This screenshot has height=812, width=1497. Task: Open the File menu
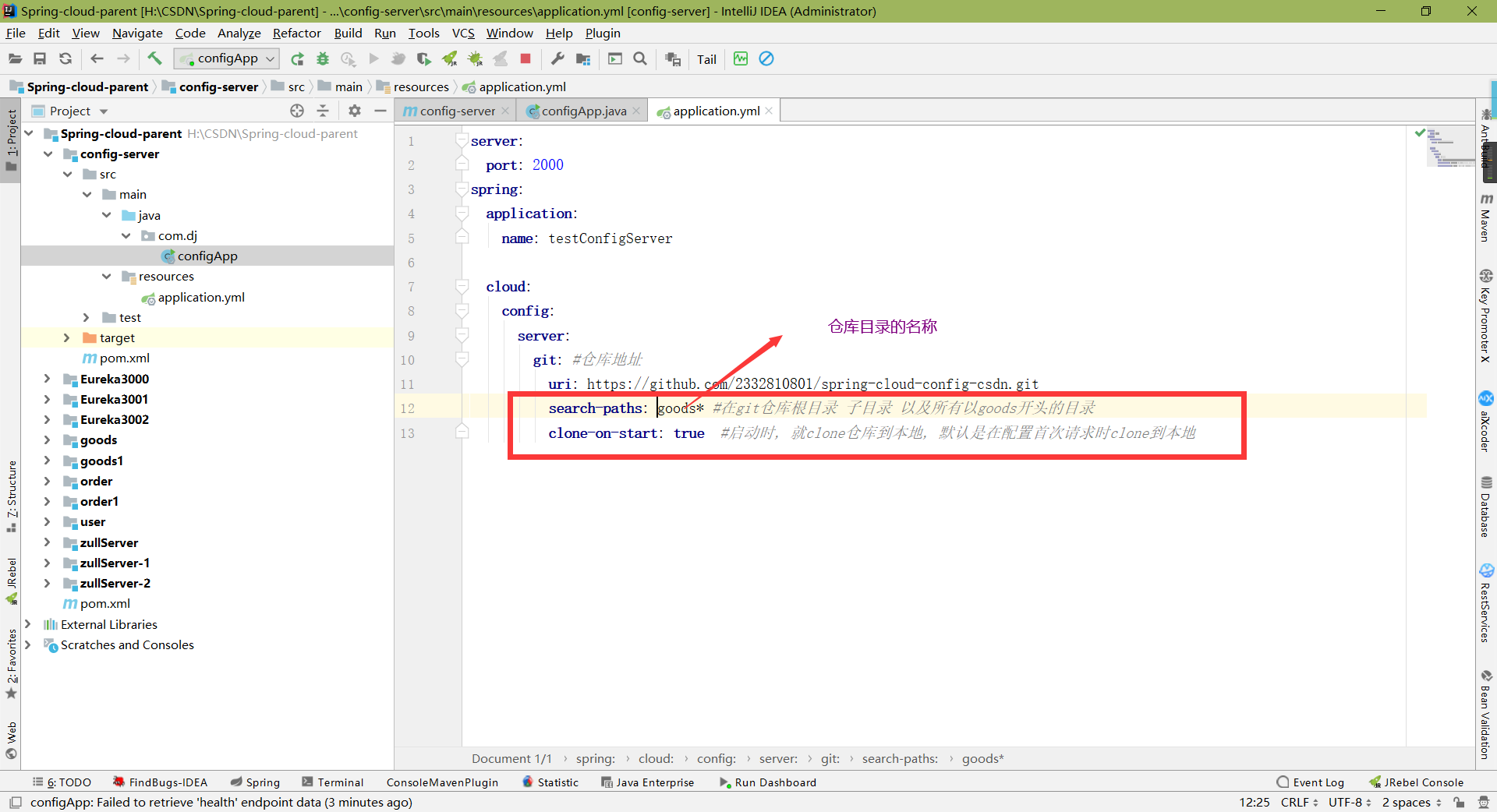tap(16, 33)
